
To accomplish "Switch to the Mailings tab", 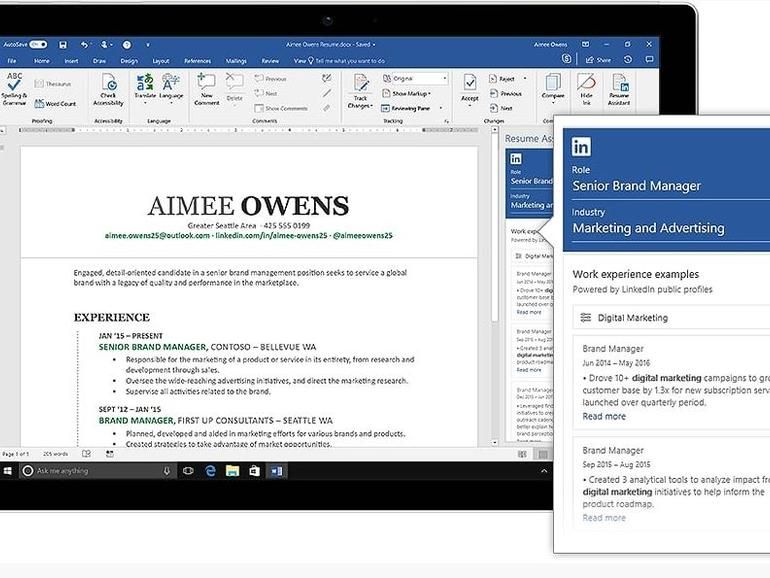I will (236, 61).
